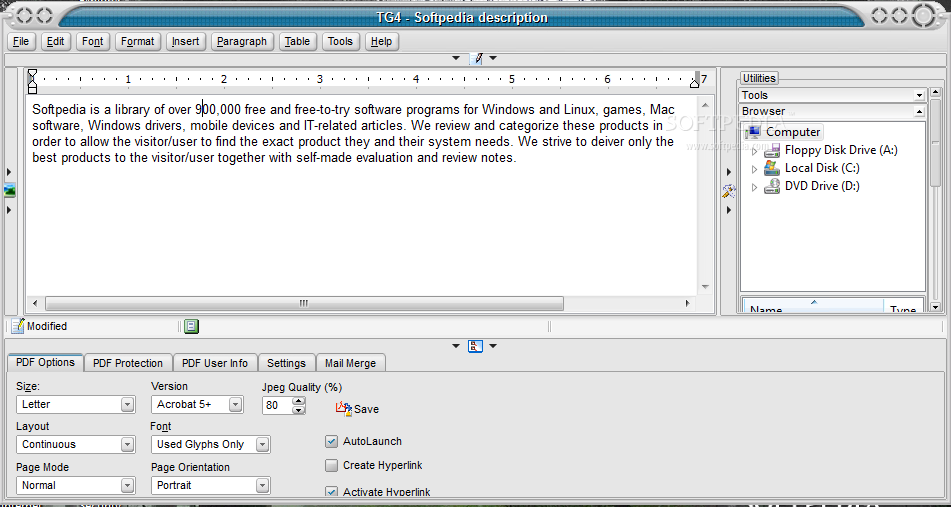
Task: Expand the Floppy Disk Drive (A:) node
Action: [x=754, y=151]
